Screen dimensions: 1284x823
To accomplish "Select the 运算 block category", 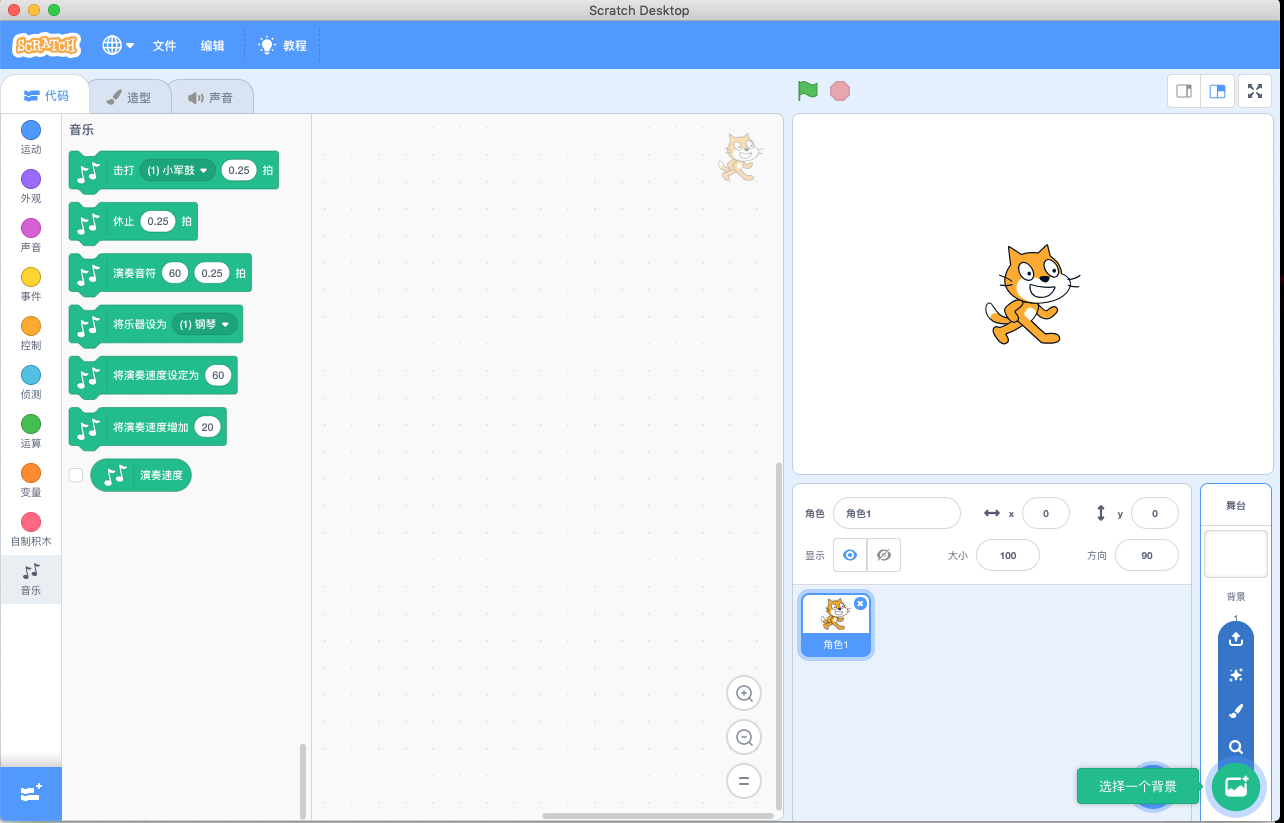I will (31, 431).
